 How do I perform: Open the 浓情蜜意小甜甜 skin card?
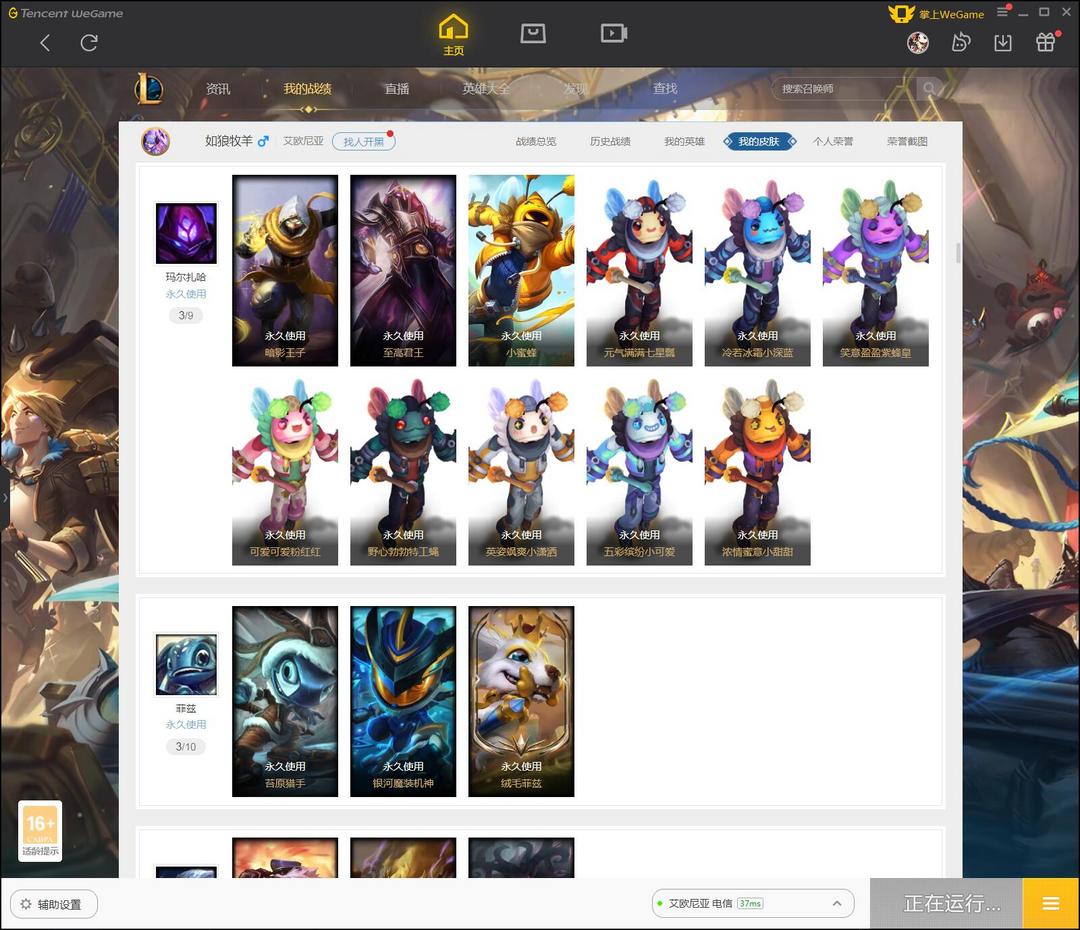[758, 470]
